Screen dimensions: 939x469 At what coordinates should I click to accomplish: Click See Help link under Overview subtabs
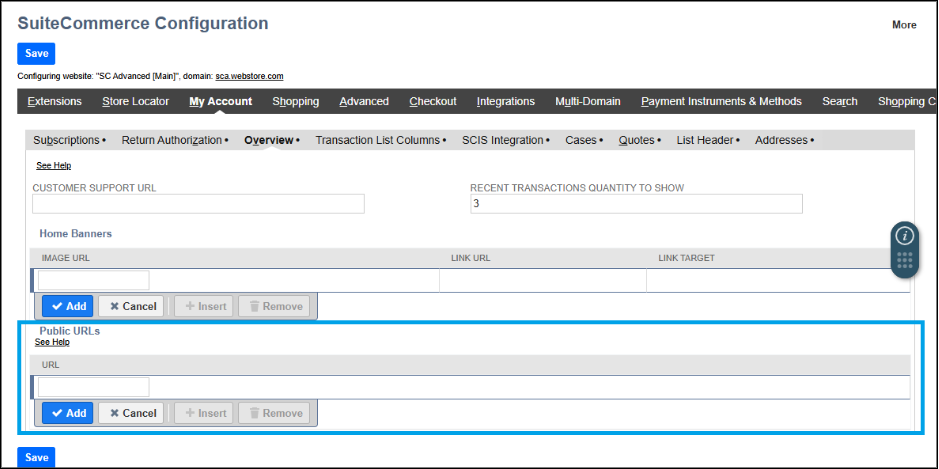(53, 165)
